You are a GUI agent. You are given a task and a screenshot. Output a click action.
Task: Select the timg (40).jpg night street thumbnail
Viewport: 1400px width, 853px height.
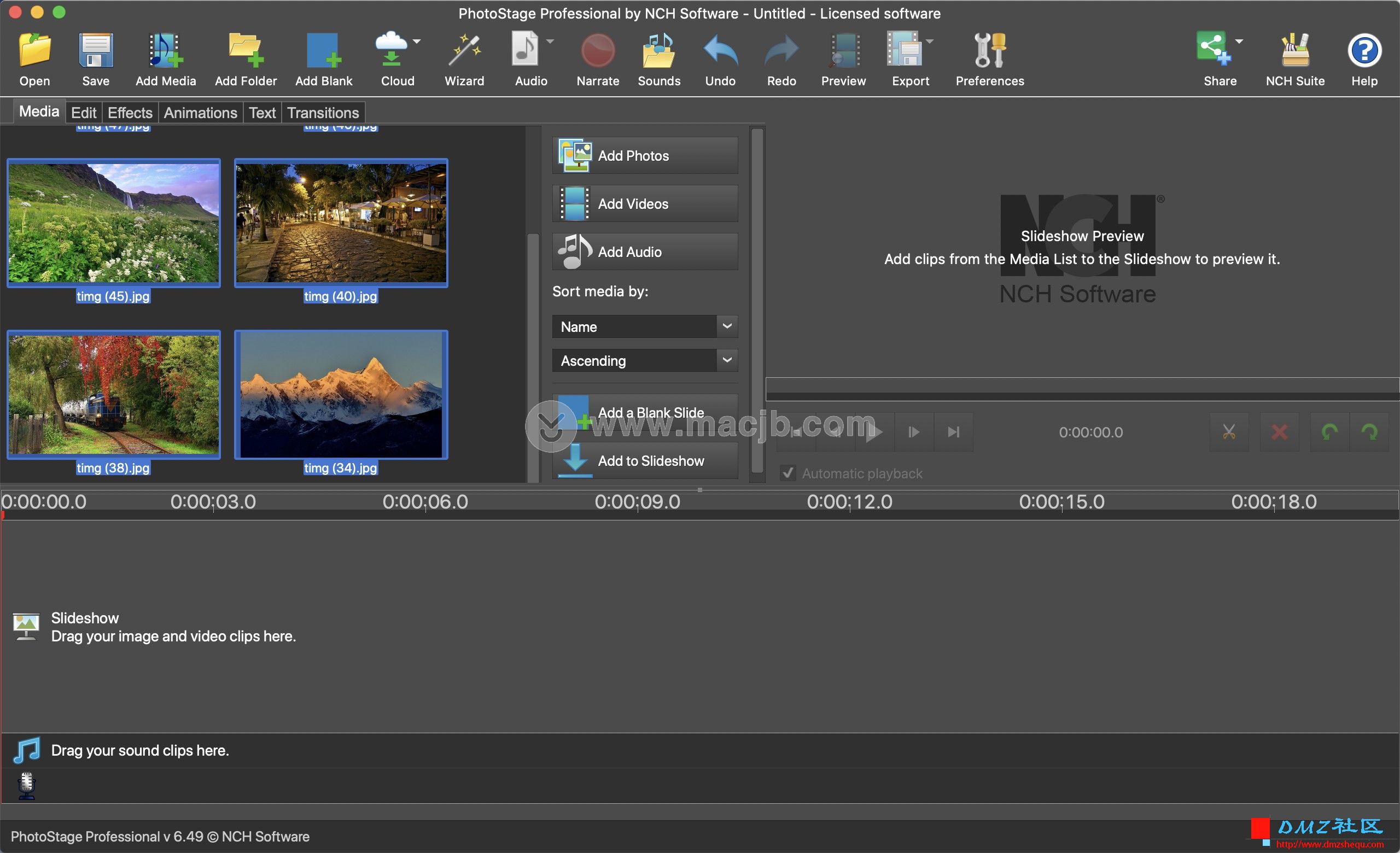coord(341,223)
